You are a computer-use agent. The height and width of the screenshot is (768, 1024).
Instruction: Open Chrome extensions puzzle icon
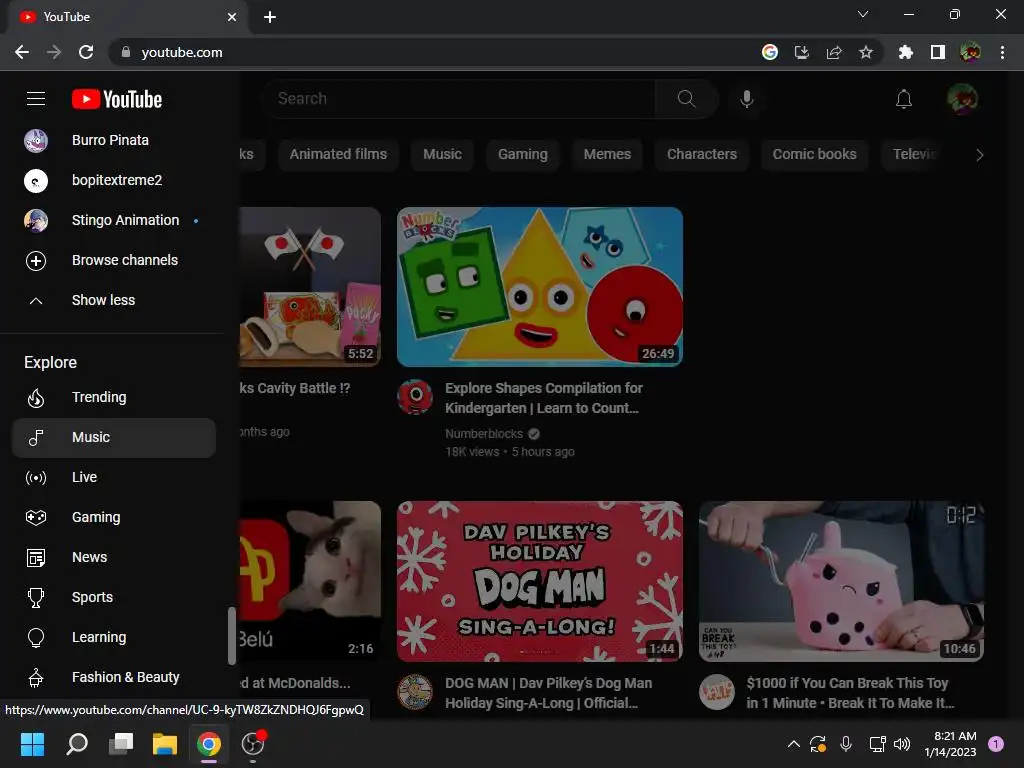coord(905,52)
